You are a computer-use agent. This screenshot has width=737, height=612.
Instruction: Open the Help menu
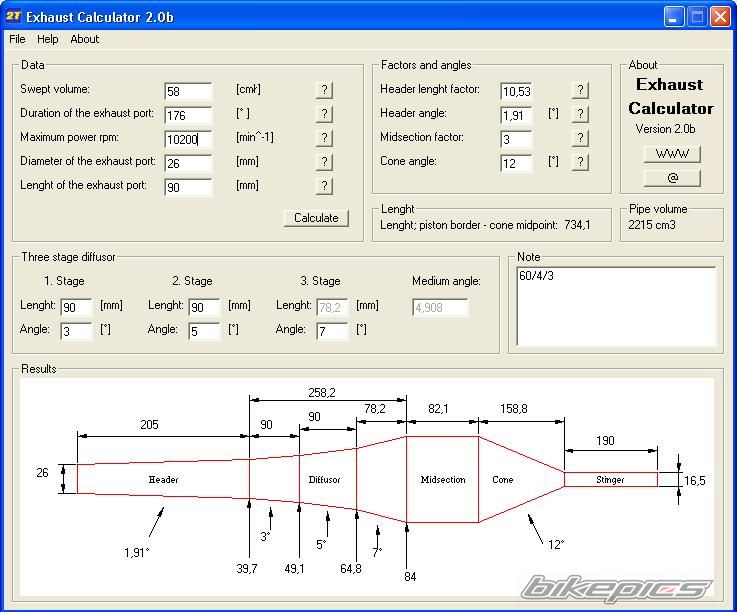coord(47,39)
